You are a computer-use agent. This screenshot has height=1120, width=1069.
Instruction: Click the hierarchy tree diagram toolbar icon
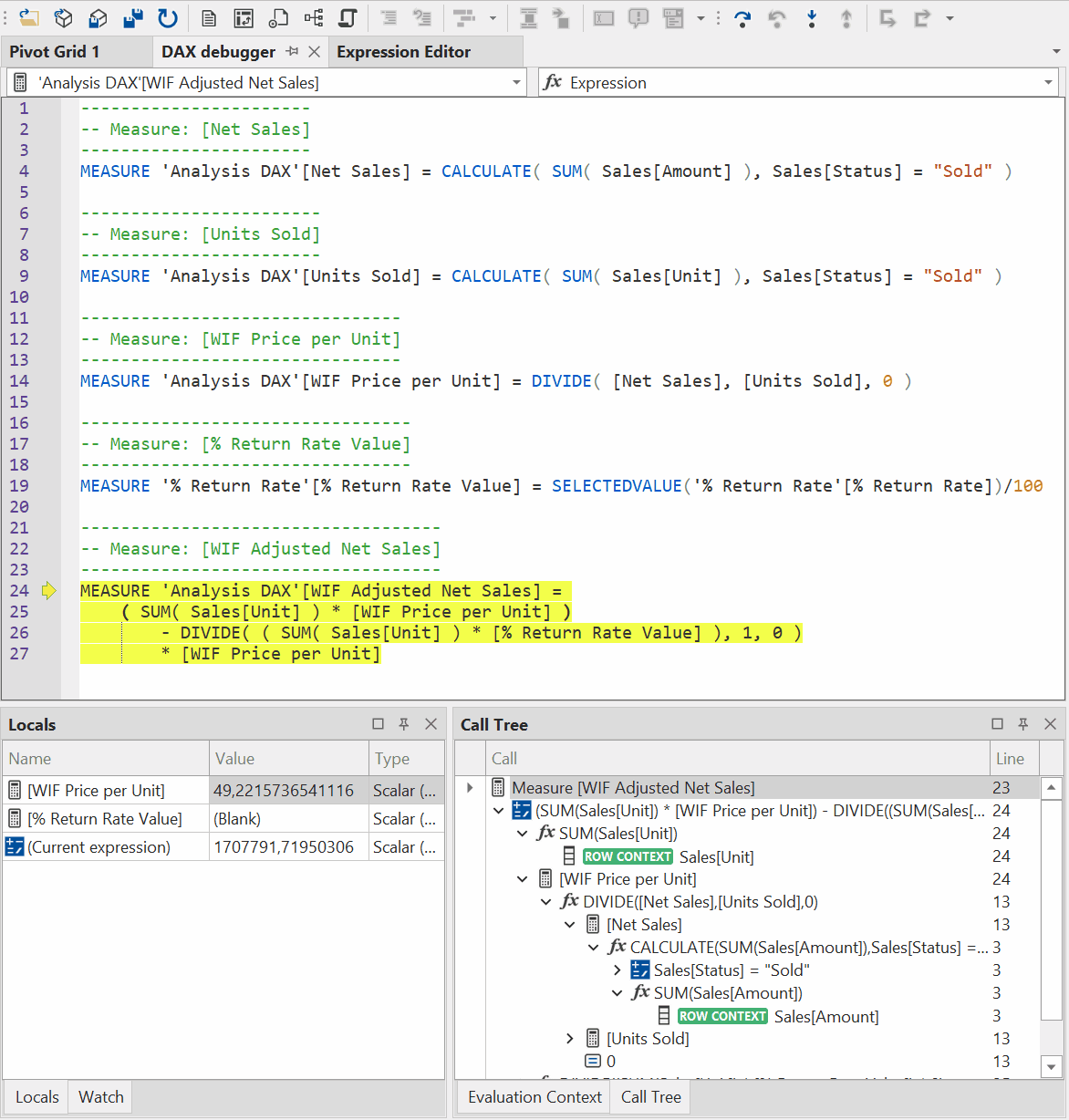[314, 17]
